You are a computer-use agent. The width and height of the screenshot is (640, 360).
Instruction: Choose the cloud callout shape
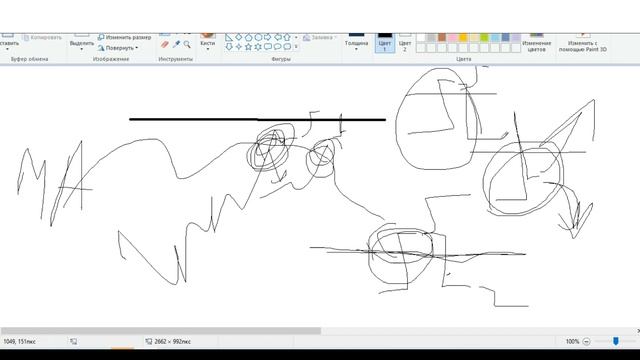pyautogui.click(x=287, y=47)
